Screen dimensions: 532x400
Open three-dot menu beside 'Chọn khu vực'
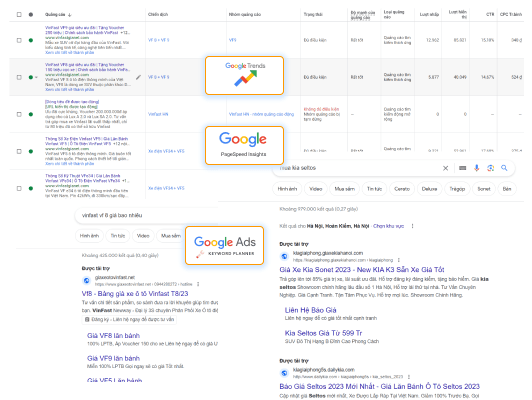click(x=413, y=226)
